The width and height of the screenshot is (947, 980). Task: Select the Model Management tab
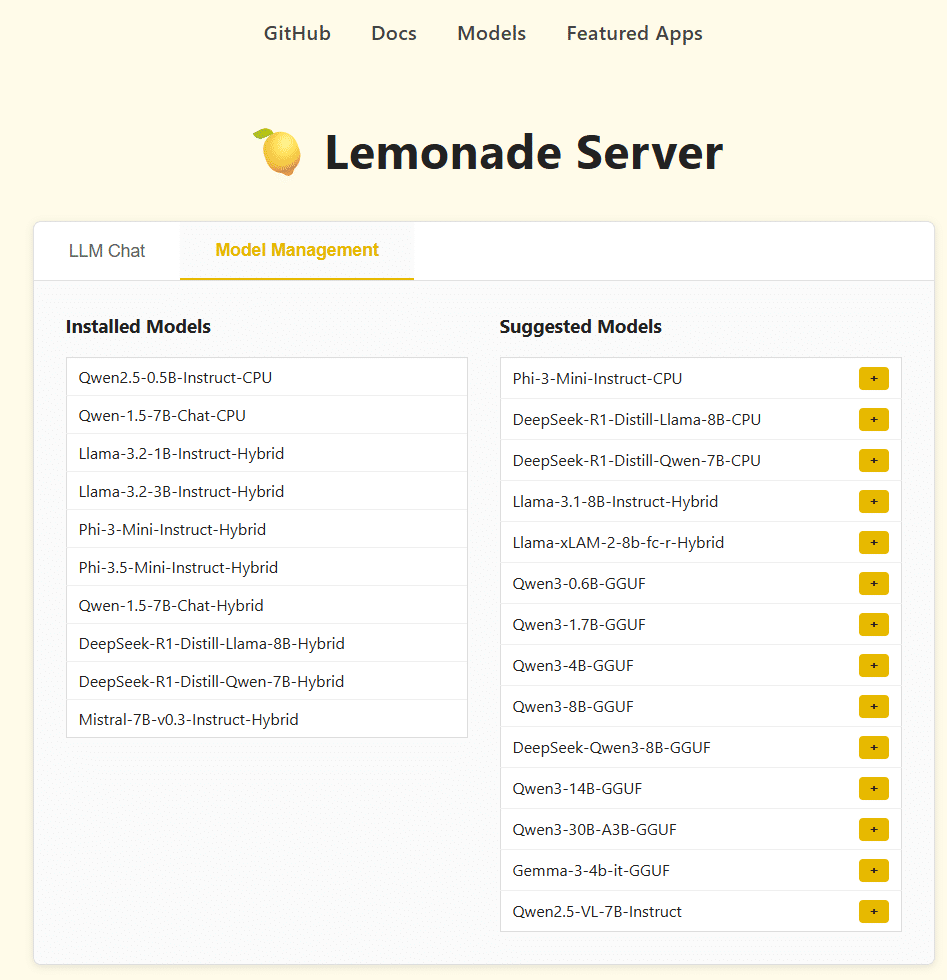coord(296,251)
